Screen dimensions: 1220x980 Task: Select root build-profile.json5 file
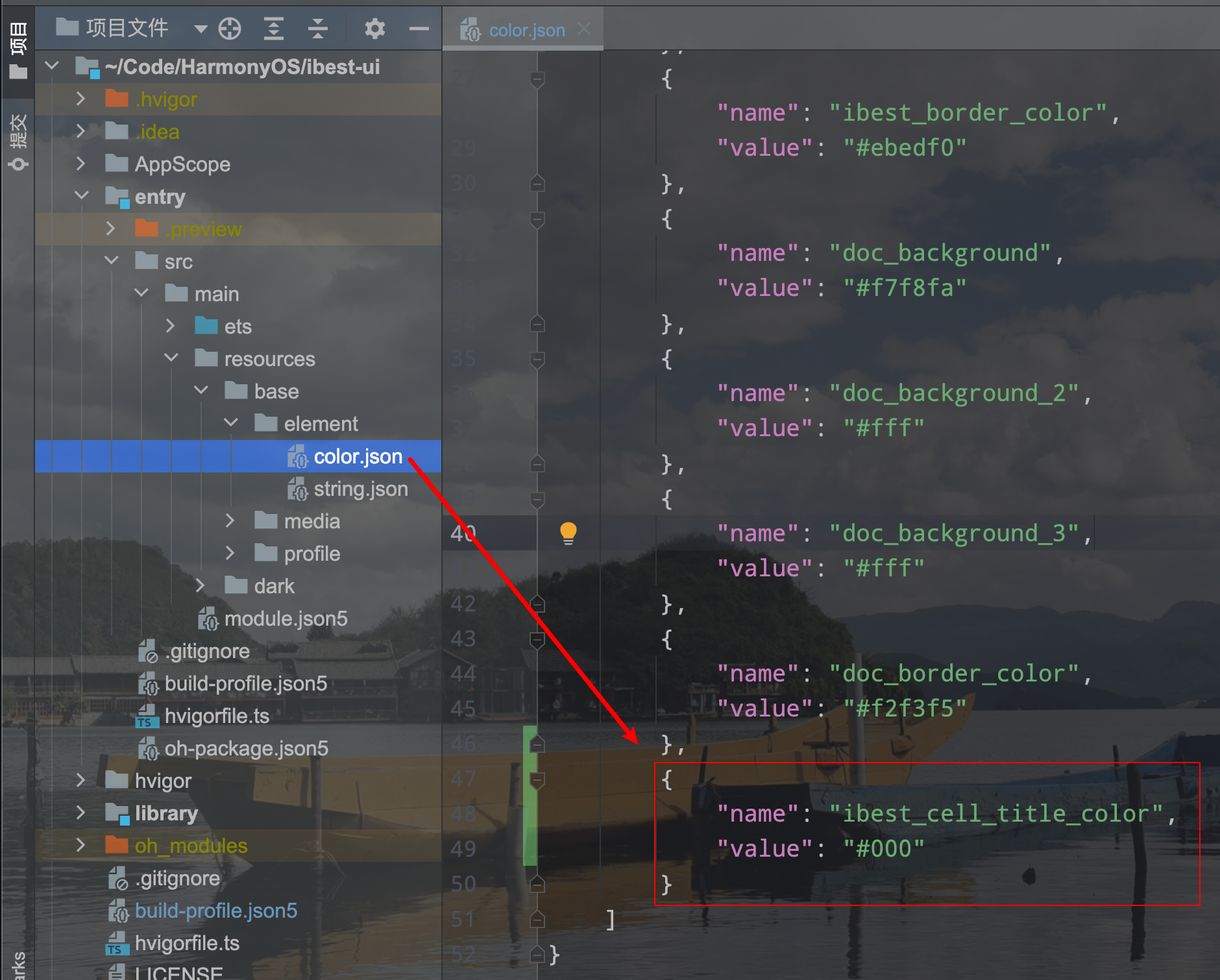click(216, 911)
